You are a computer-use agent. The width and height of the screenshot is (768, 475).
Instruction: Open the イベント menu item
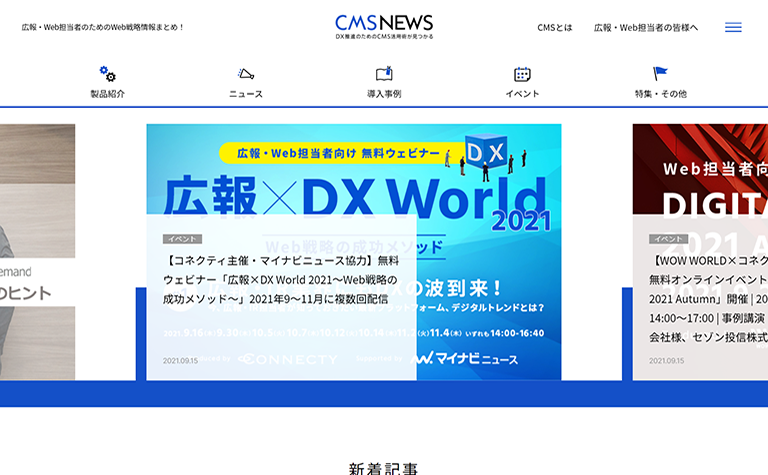coord(522,94)
